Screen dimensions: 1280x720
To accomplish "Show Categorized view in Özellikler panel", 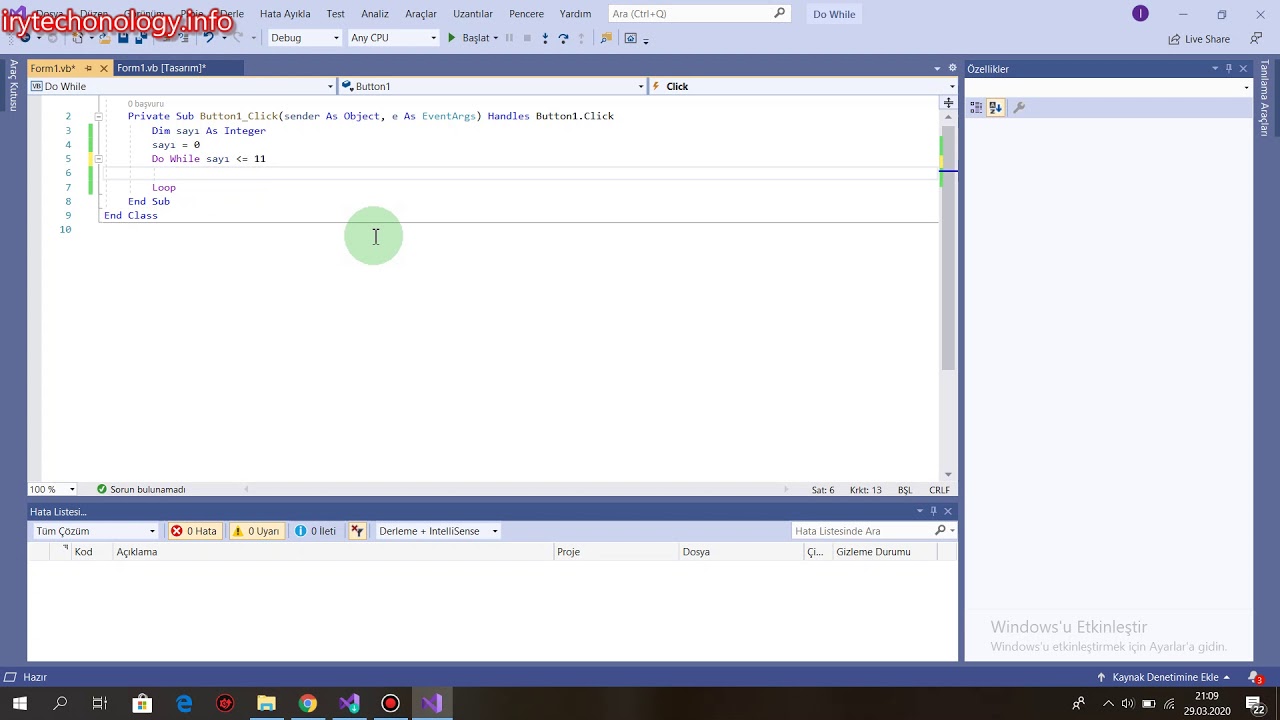I will pos(977,107).
